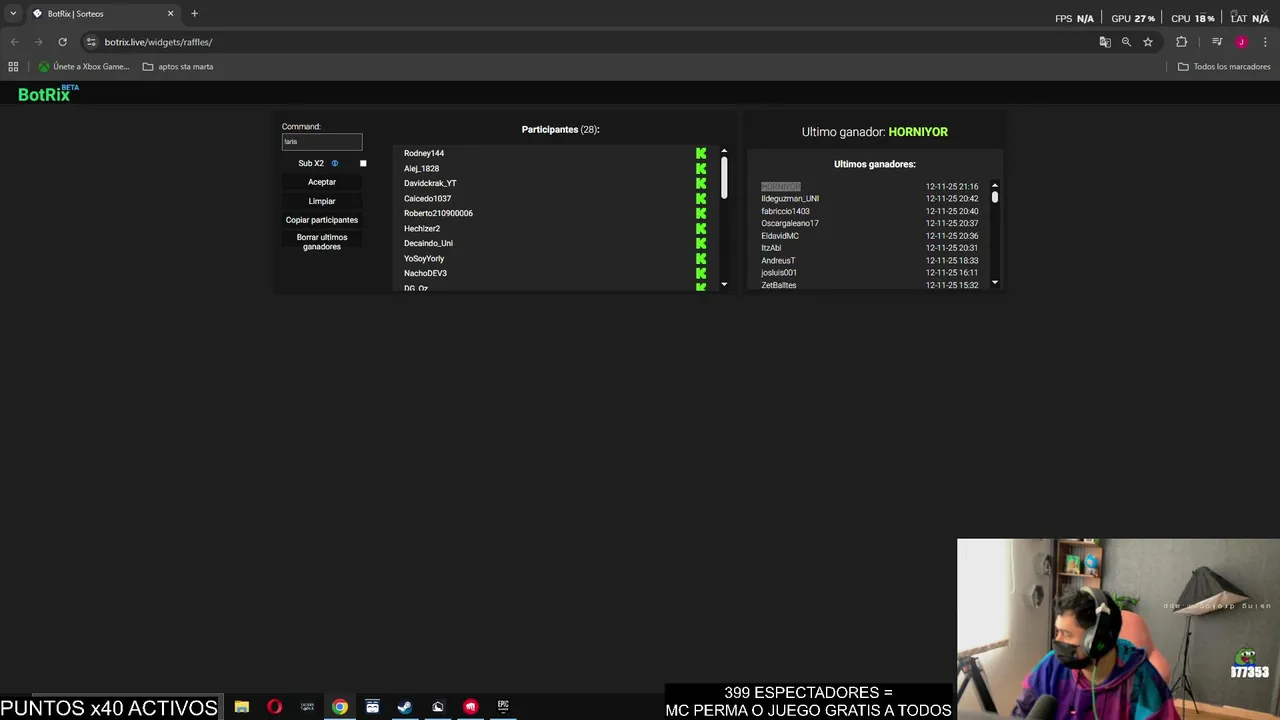Open Google Translate page icon in address bar
1280x720 pixels.
coord(1105,42)
